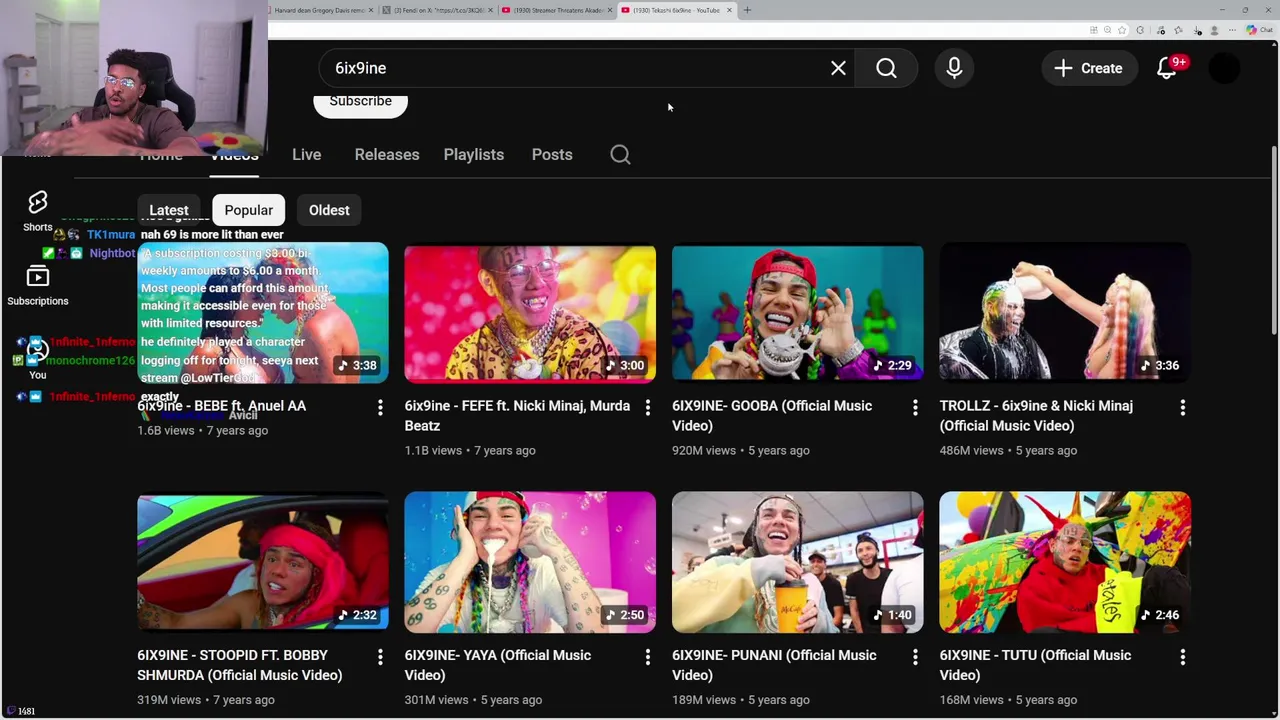Click the PUNANI video title
The image size is (1280, 720).
(x=774, y=665)
